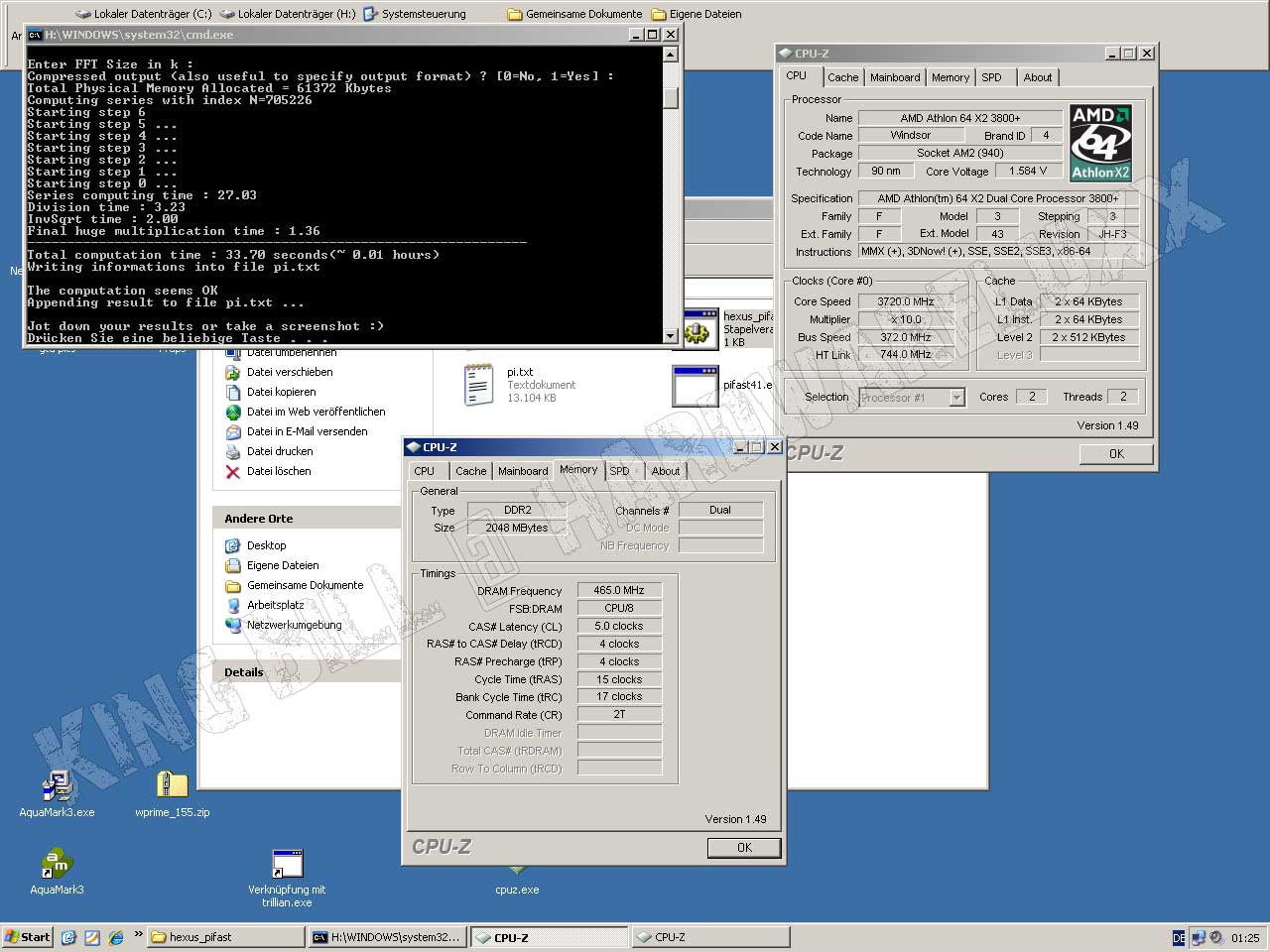Click the red X 'Datei löschen' icon

(x=232, y=471)
